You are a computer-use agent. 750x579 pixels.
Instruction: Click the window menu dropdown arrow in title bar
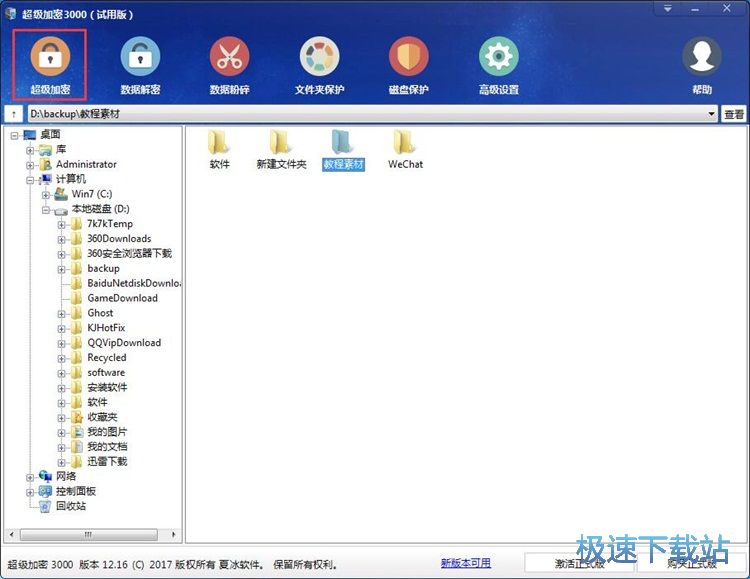pyautogui.click(x=668, y=9)
